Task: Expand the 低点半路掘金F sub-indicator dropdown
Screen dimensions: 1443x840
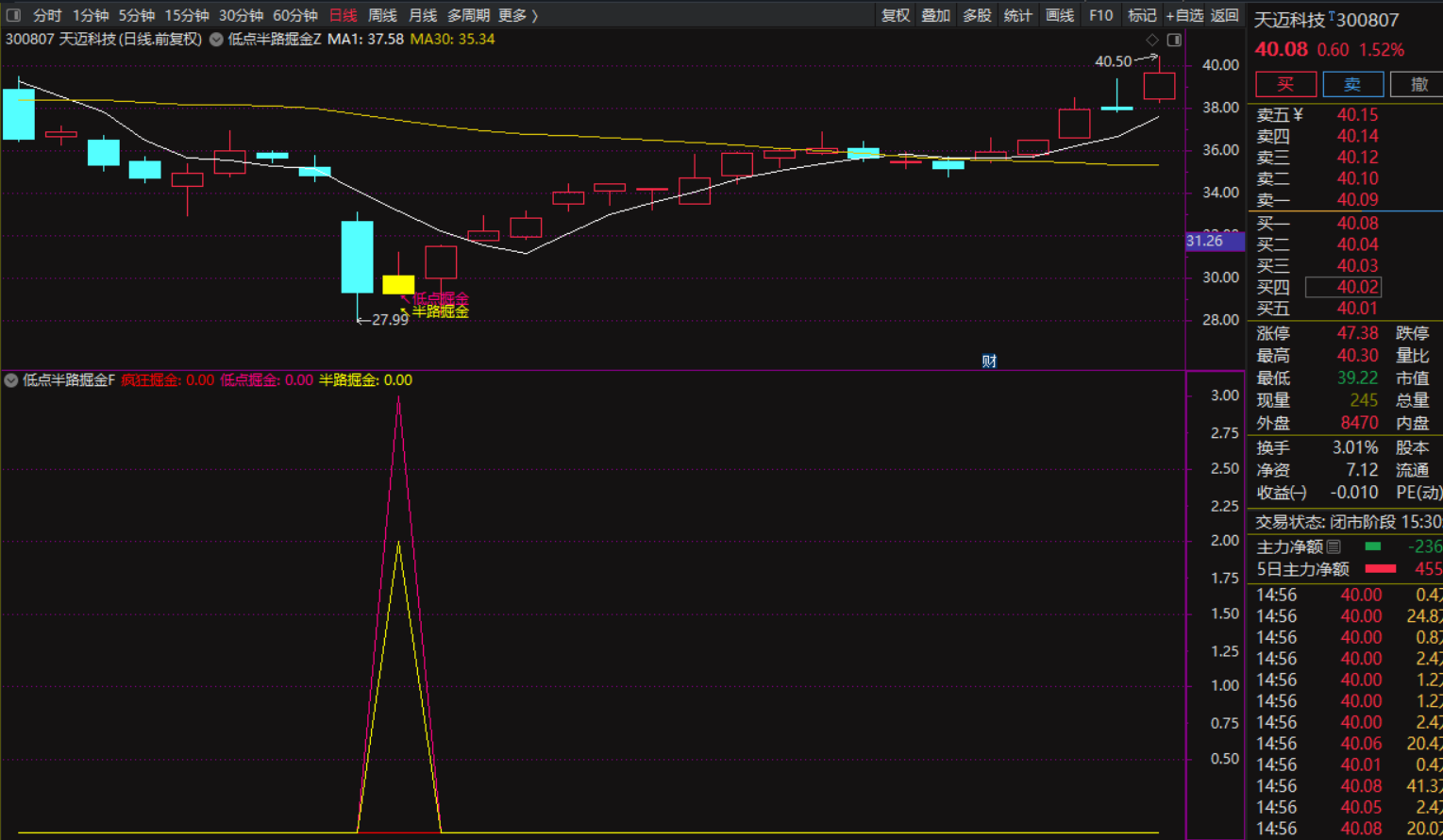Action: [x=11, y=380]
